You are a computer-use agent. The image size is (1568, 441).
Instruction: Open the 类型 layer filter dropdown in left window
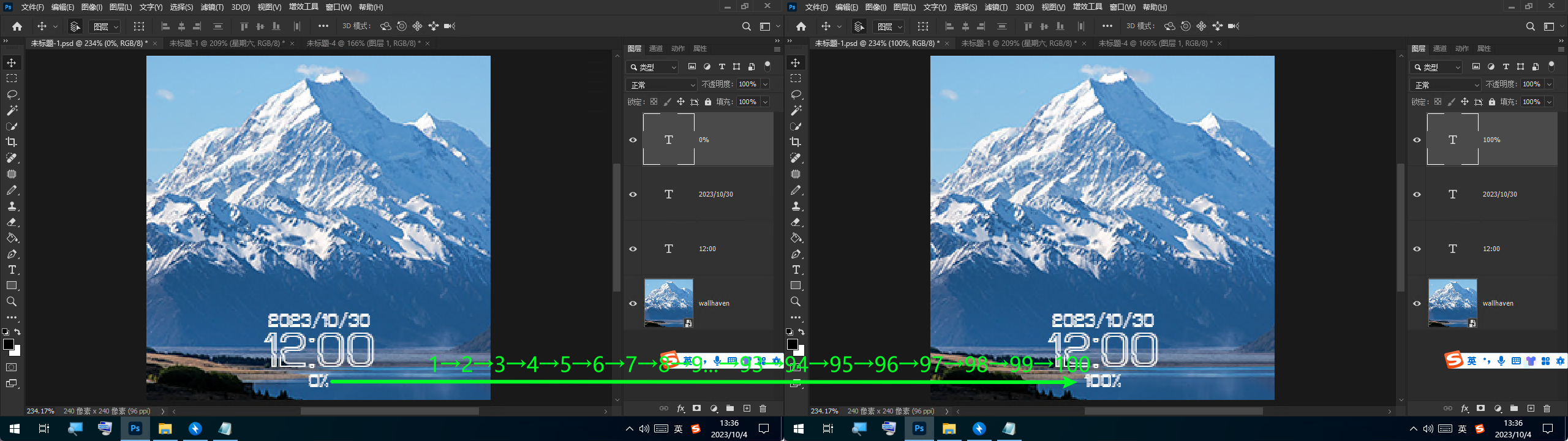[x=653, y=67]
